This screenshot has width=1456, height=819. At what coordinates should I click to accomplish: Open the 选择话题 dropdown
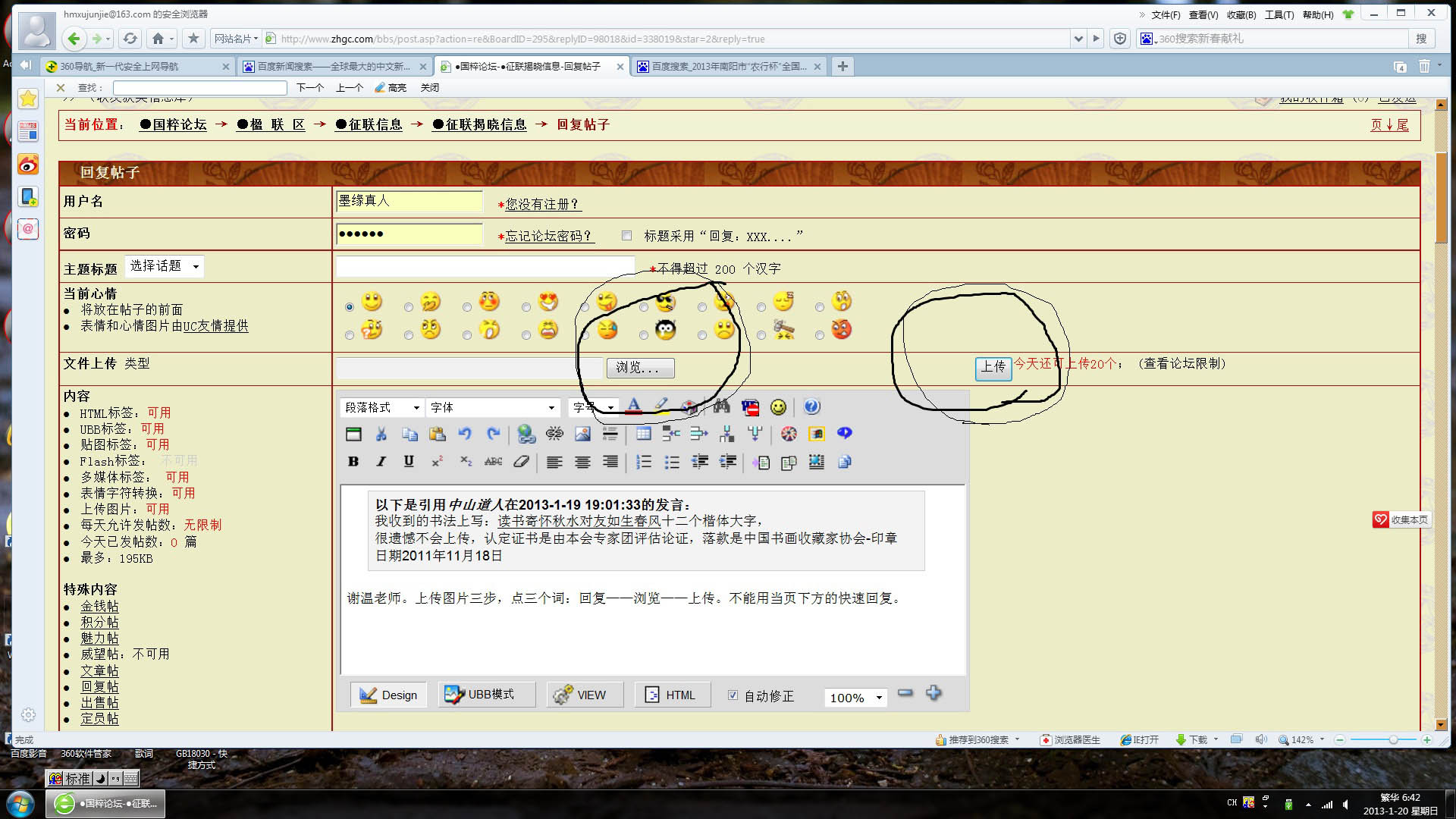[164, 266]
